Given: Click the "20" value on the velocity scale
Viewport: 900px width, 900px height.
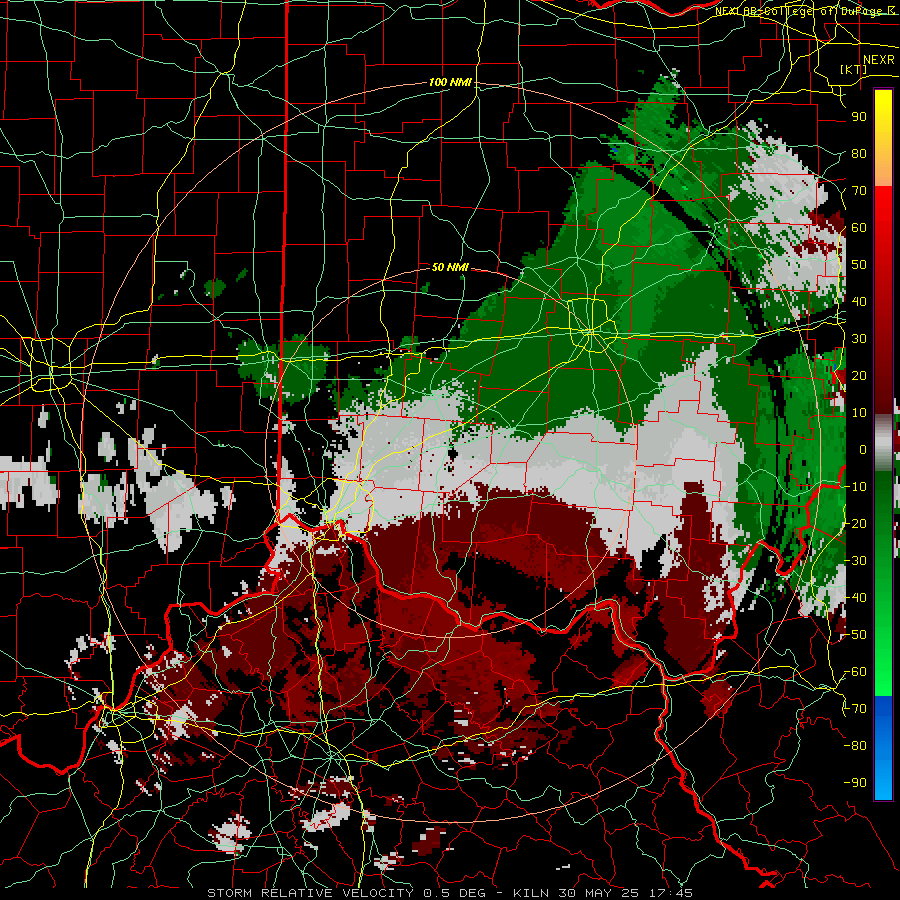Looking at the screenshot, I should (x=859, y=376).
